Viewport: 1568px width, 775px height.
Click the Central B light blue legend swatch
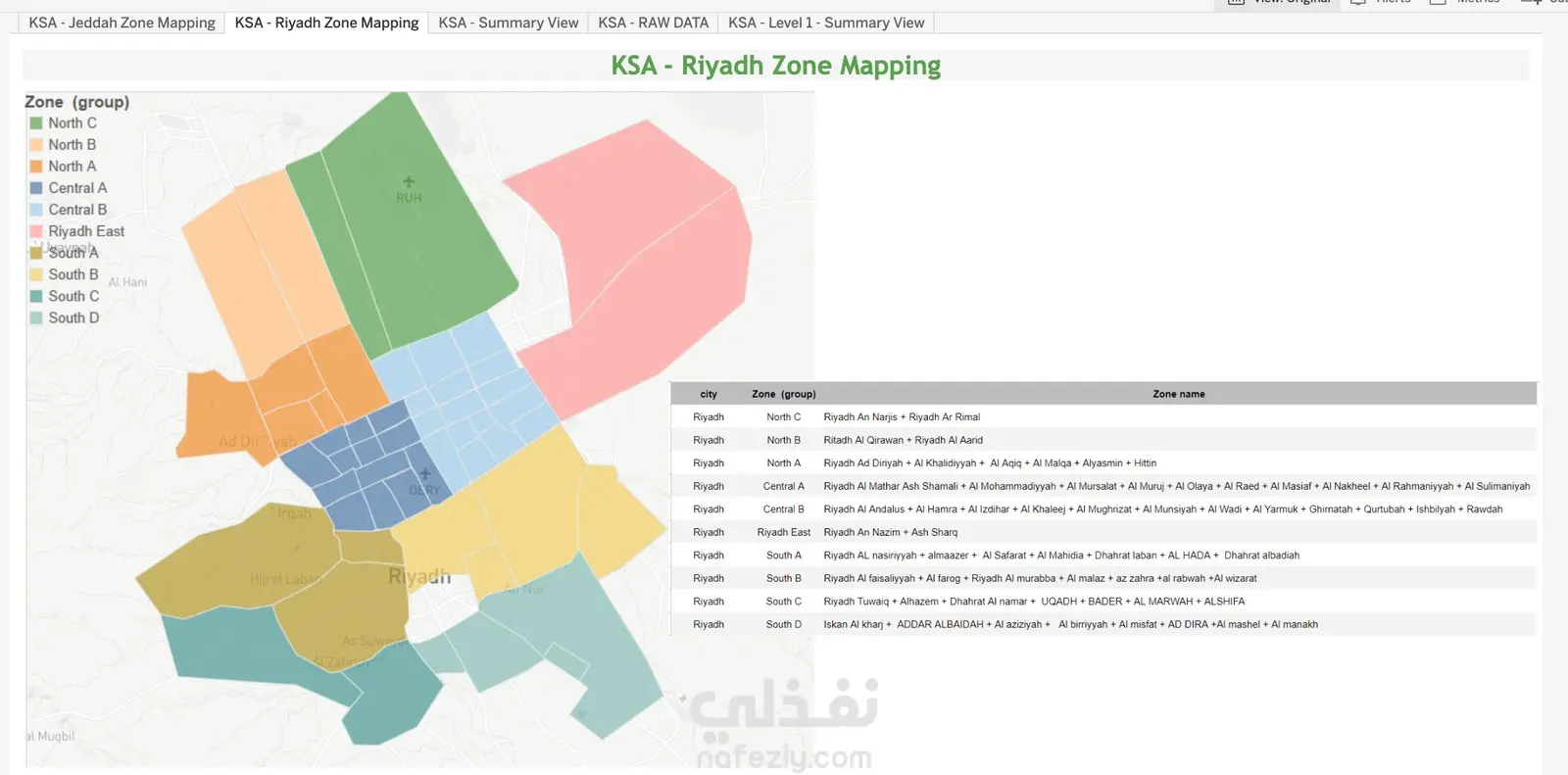point(36,210)
